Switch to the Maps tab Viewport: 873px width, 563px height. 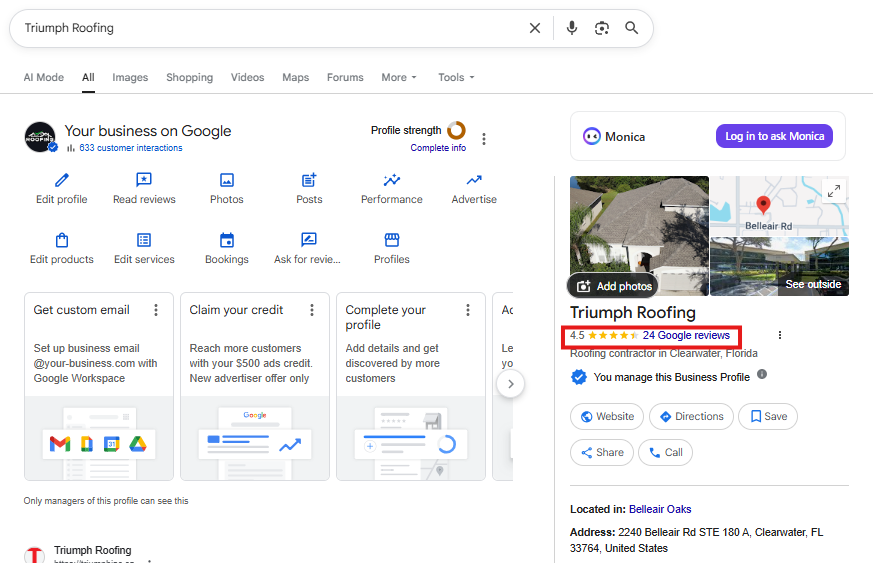[295, 77]
